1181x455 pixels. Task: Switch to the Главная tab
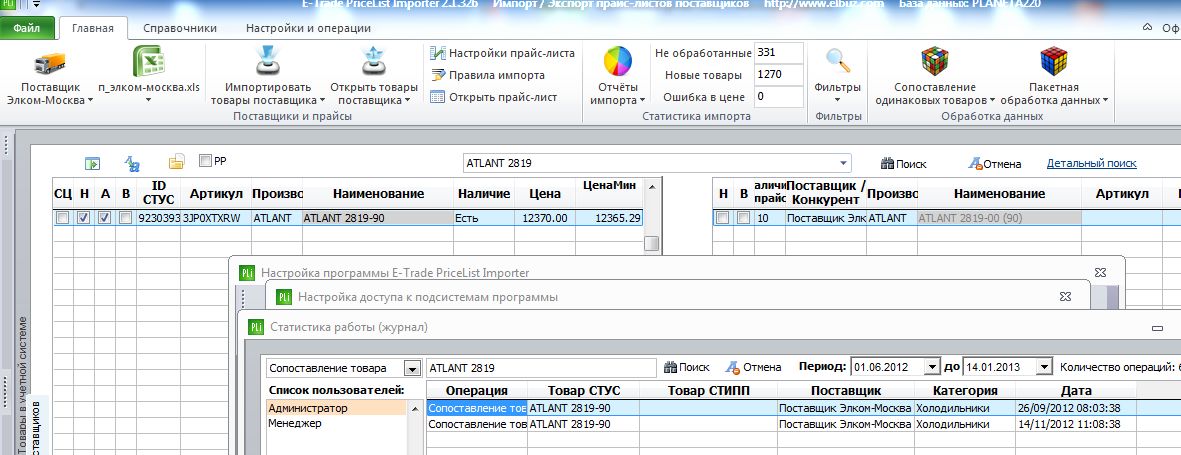[93, 28]
